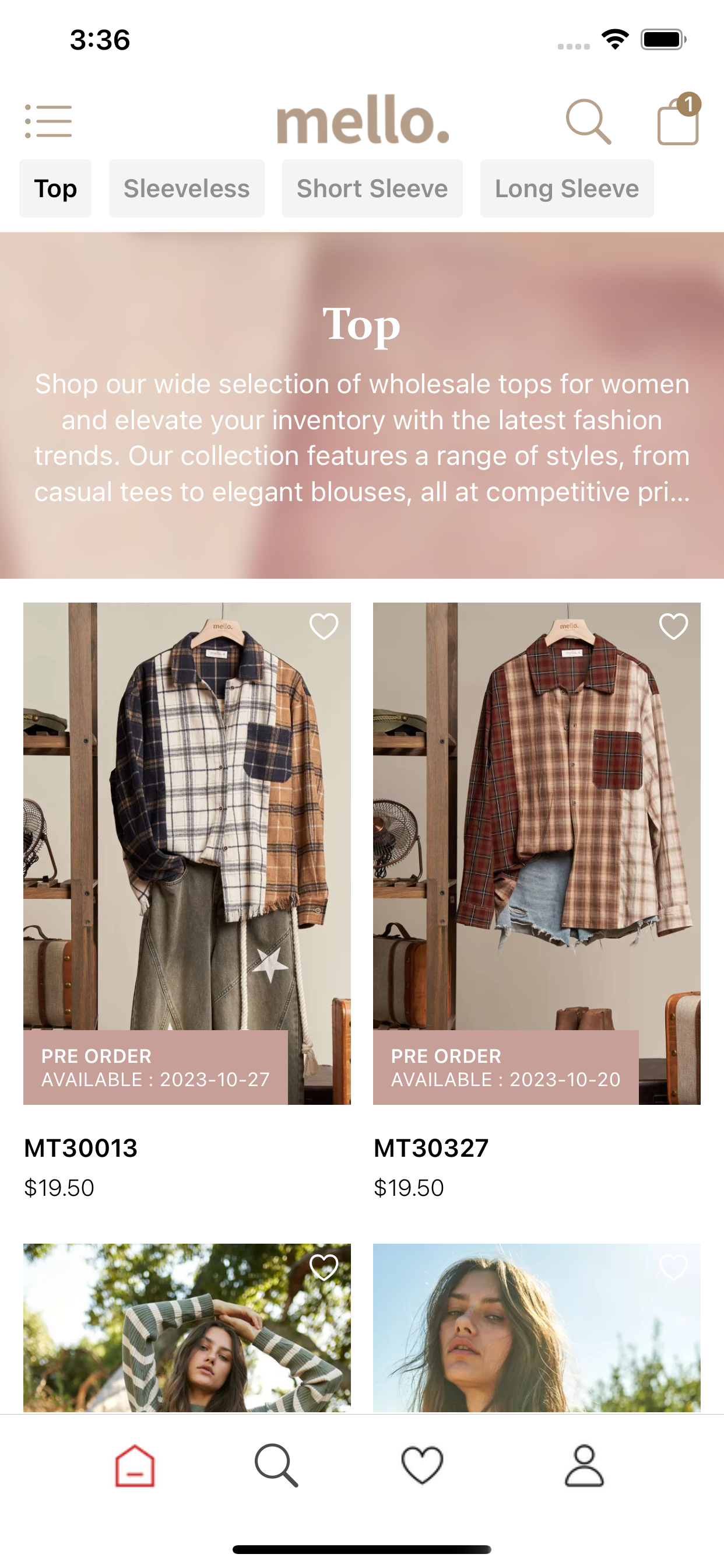Tap the mello. logo

[363, 120]
